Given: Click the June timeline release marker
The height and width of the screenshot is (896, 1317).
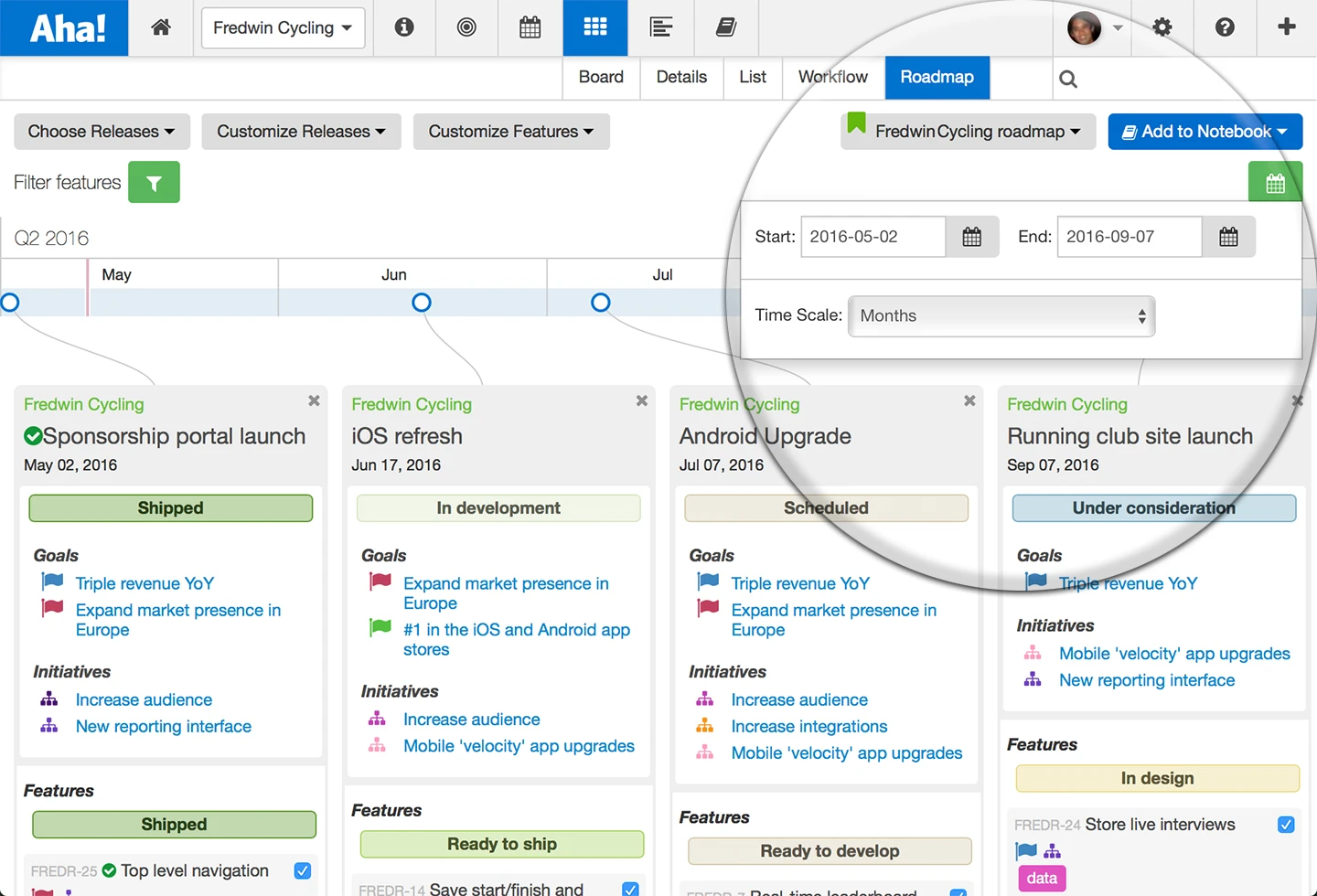Looking at the screenshot, I should pos(422,303).
